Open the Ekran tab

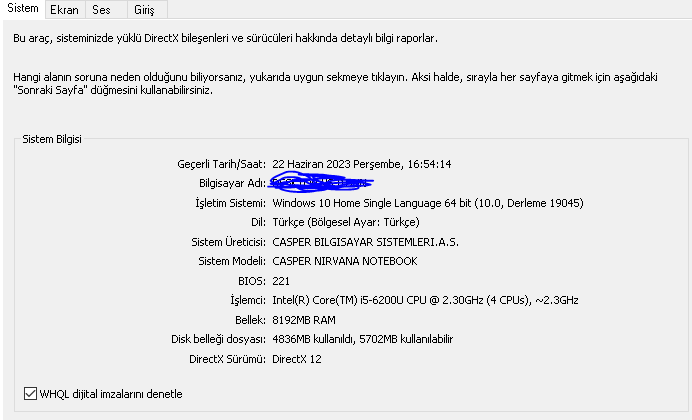point(64,10)
